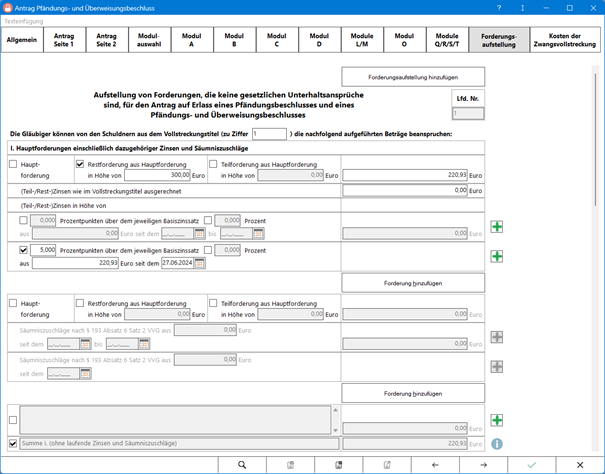Enable the first Teilforderung aus Hauptforderung checkbox
The height and width of the screenshot is (474, 605).
(x=213, y=163)
